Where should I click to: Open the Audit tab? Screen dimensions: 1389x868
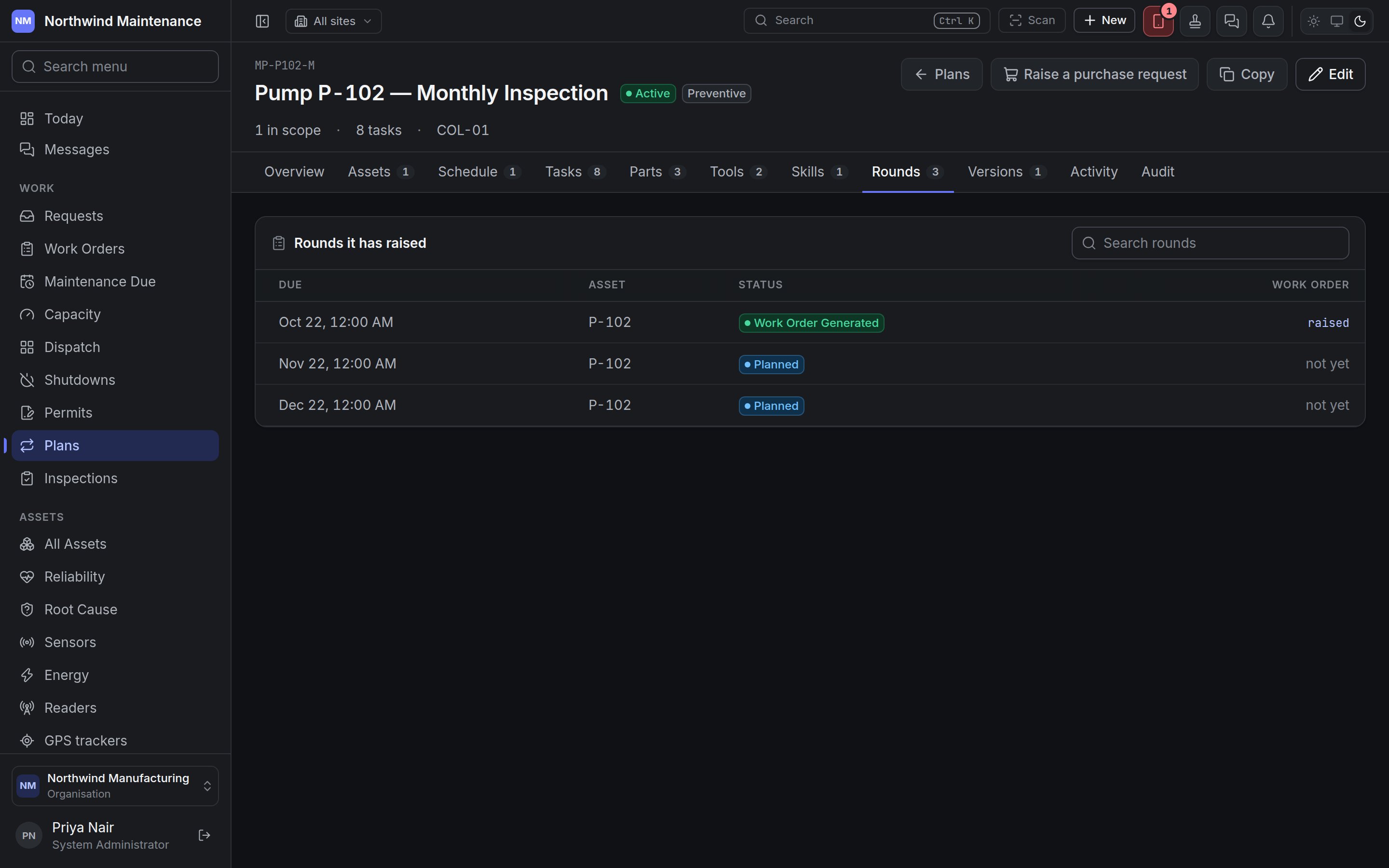(x=1157, y=172)
